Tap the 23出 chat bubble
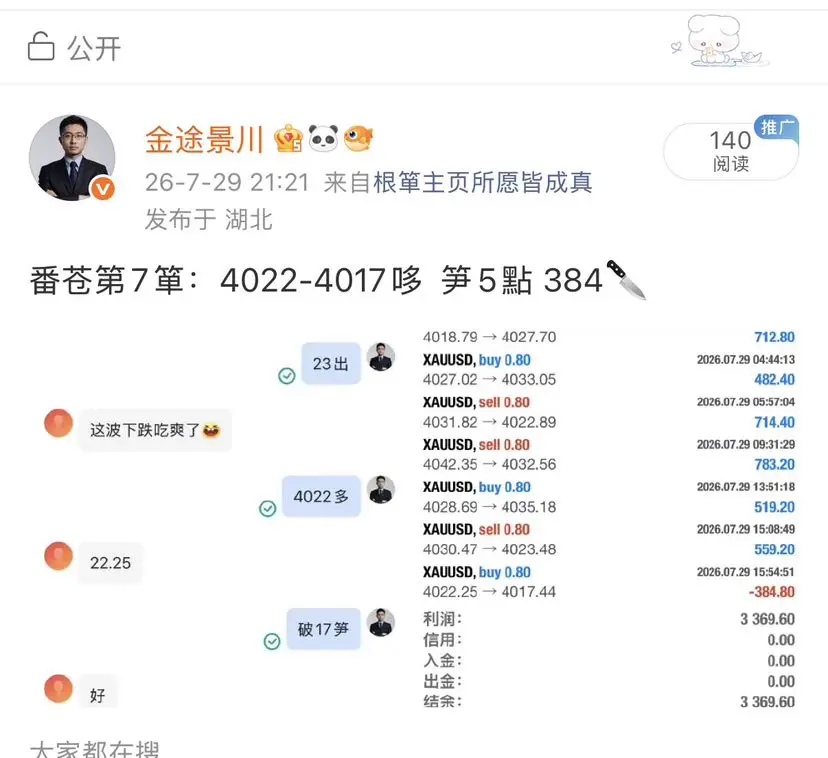Viewport: 828px width, 758px height. click(x=331, y=363)
